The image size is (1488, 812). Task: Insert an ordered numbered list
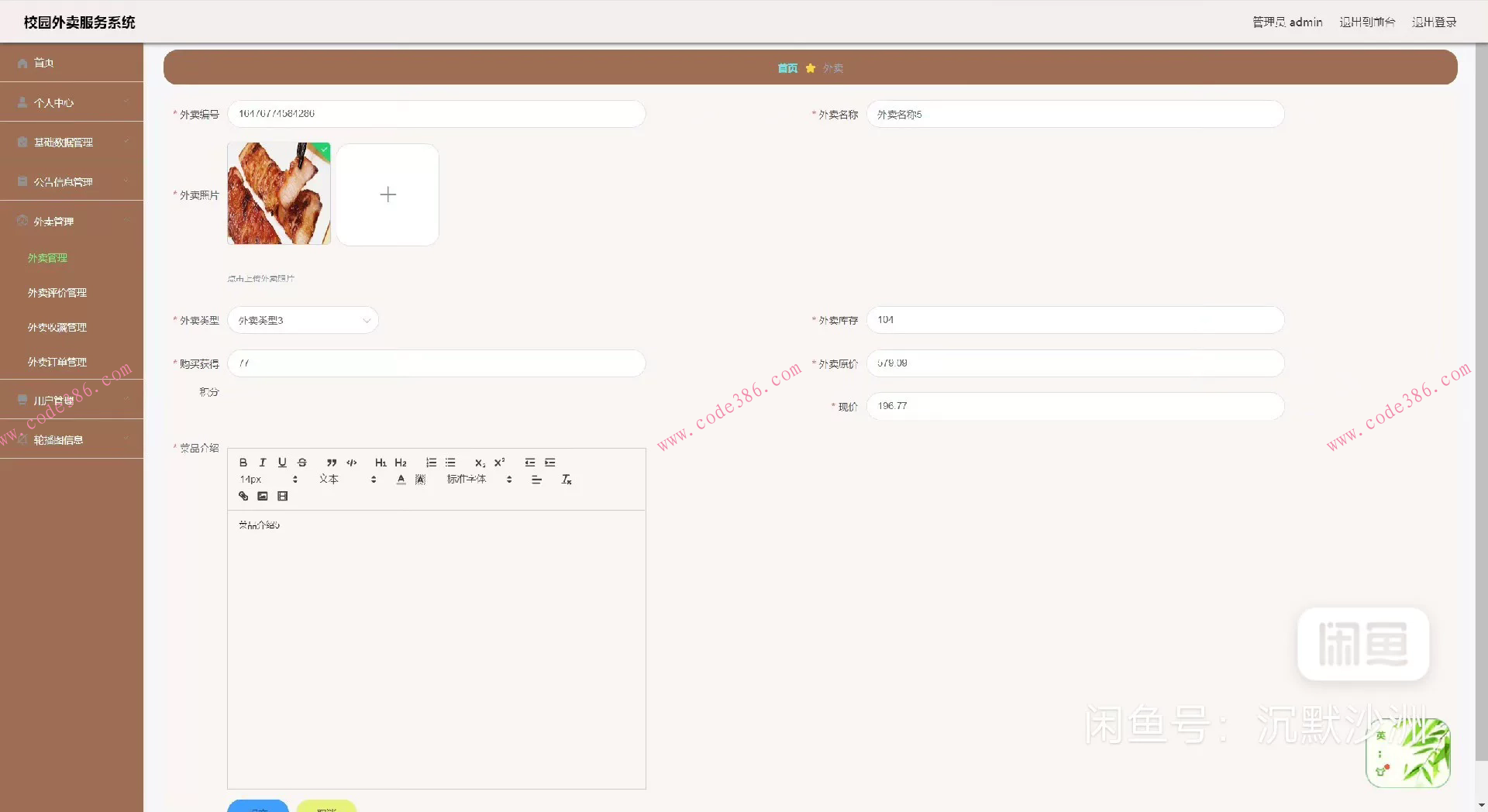[x=431, y=463]
